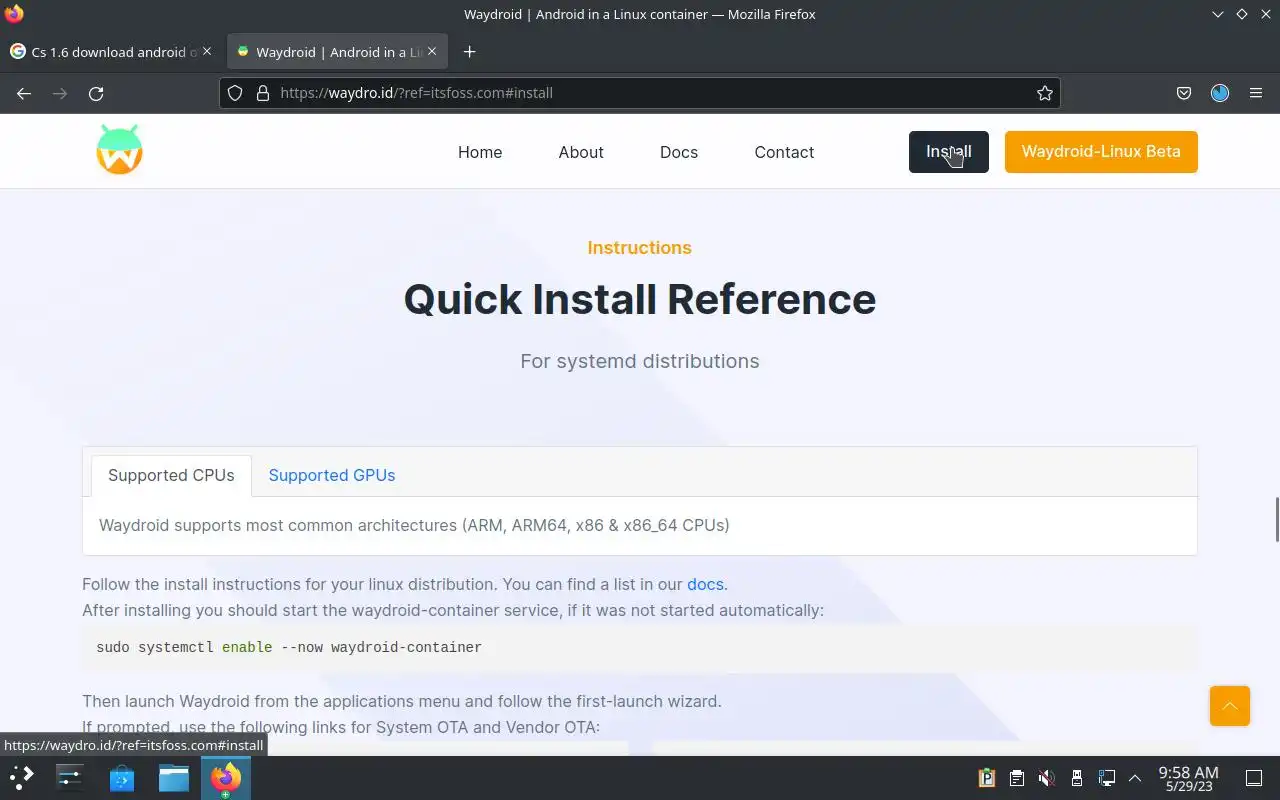Open a new tab with plus button

469,52
